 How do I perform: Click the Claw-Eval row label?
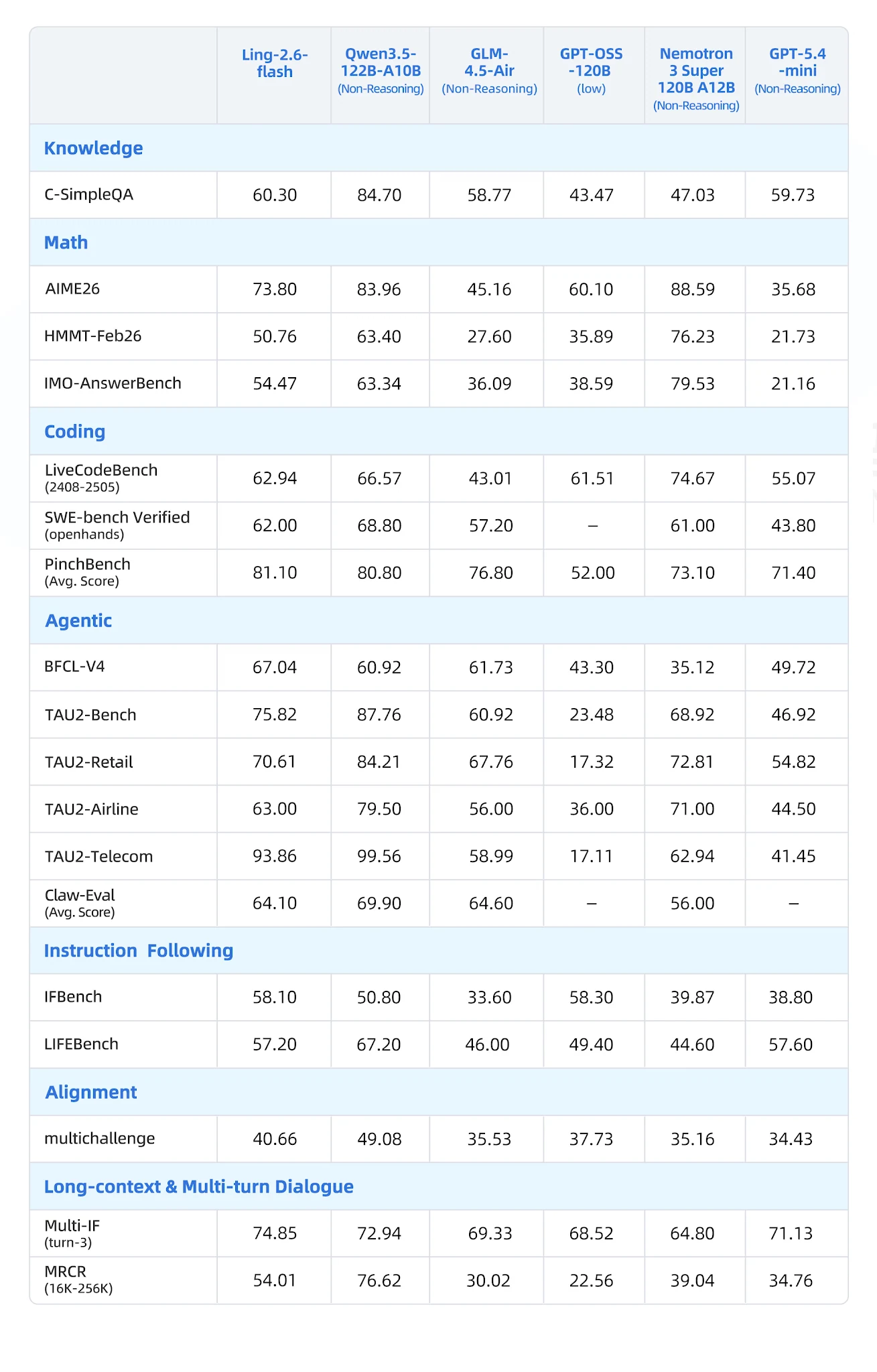click(80, 903)
